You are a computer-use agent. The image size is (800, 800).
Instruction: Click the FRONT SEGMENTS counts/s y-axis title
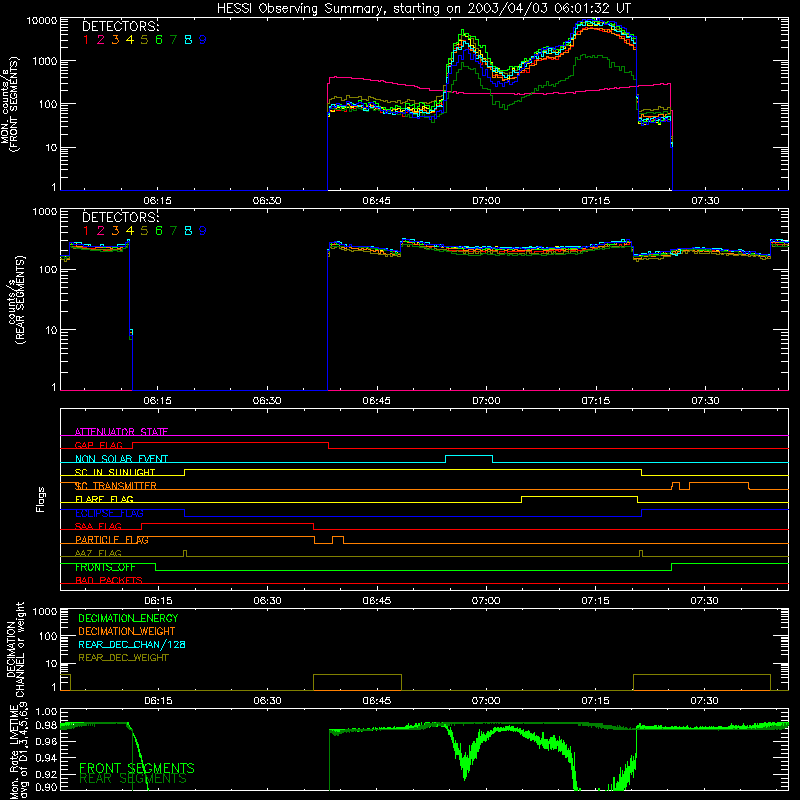coord(10,104)
